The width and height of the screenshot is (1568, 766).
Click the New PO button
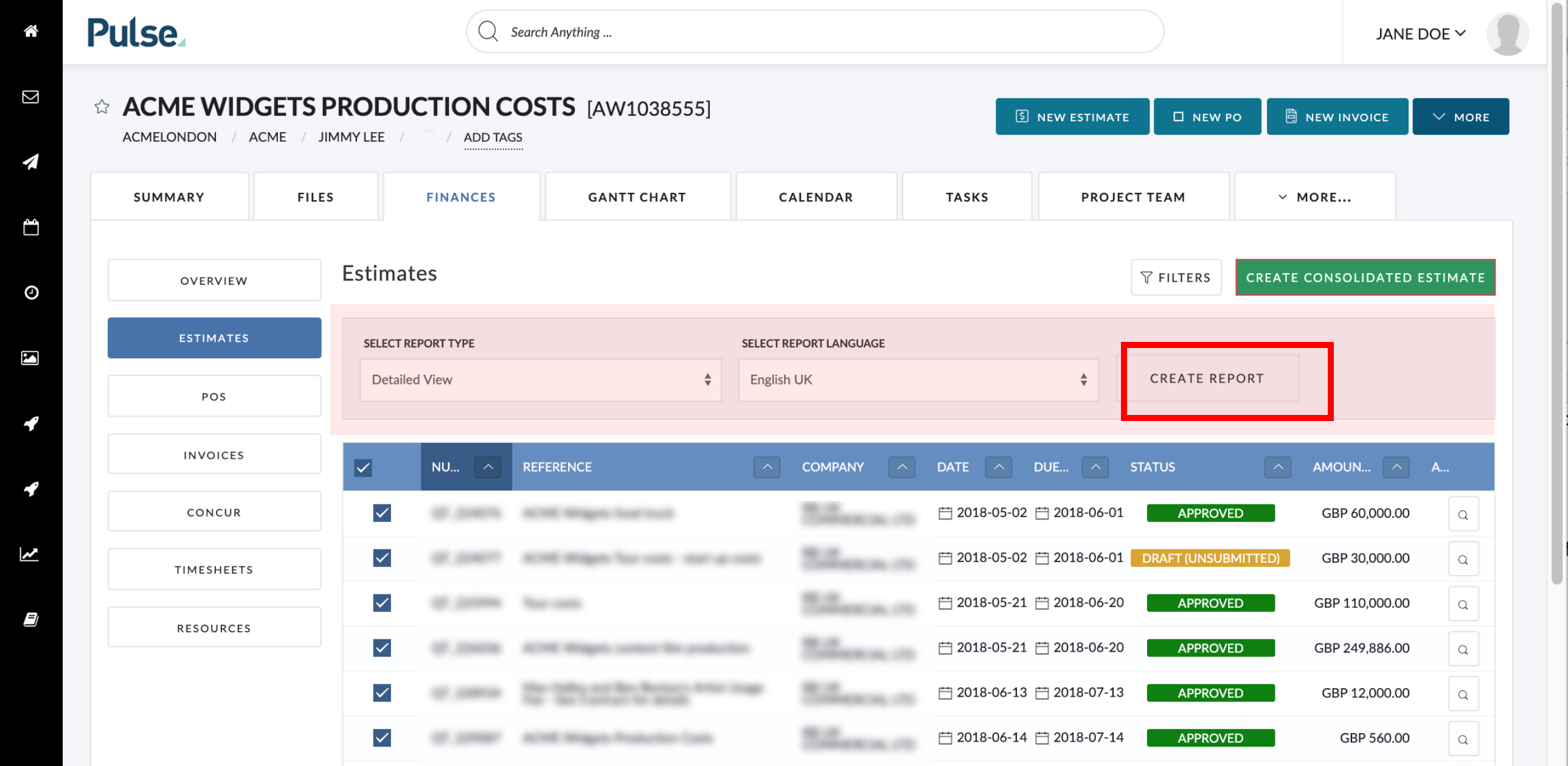tap(1207, 116)
